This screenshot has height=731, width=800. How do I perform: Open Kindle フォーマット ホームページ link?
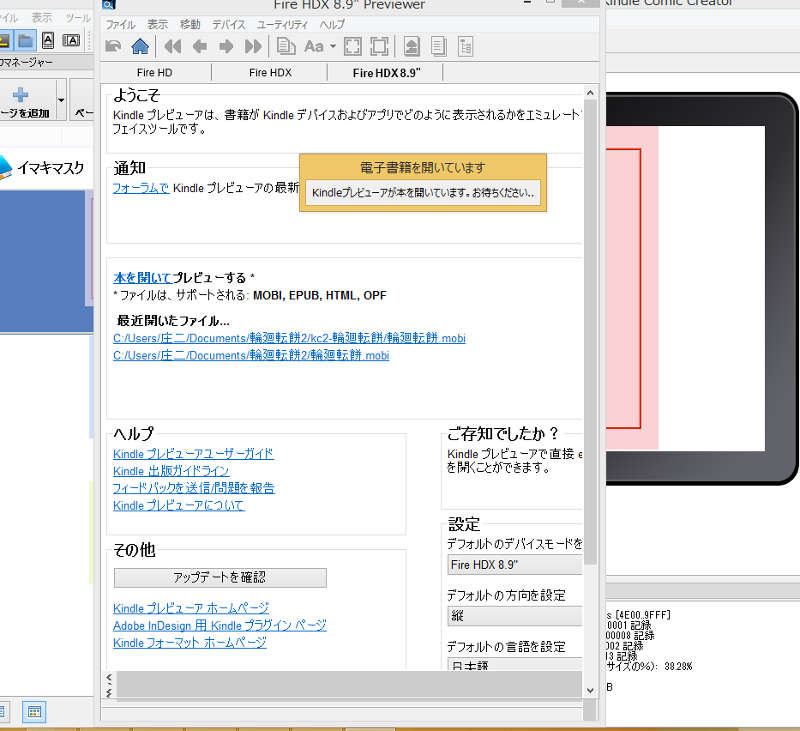point(190,643)
